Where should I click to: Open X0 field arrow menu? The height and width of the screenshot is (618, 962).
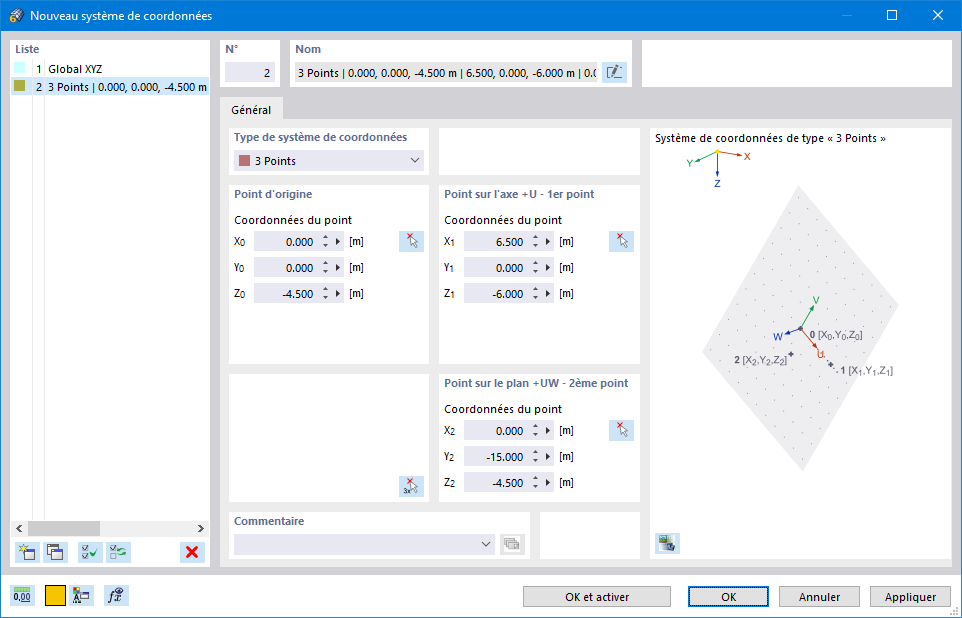coord(338,242)
